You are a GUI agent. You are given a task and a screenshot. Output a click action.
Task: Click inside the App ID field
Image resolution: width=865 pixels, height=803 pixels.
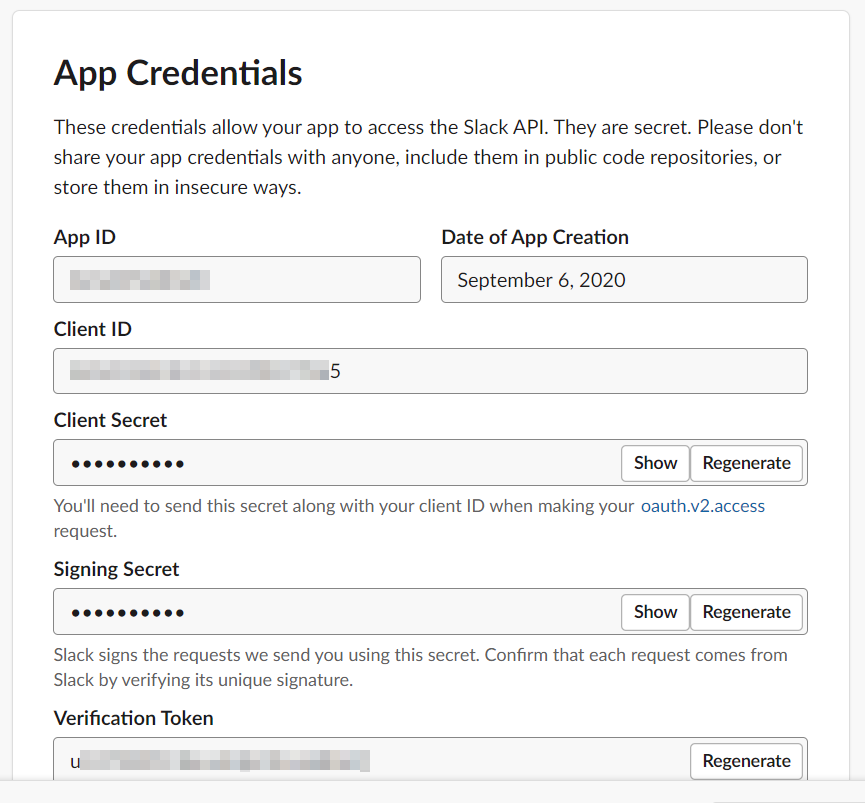237,280
